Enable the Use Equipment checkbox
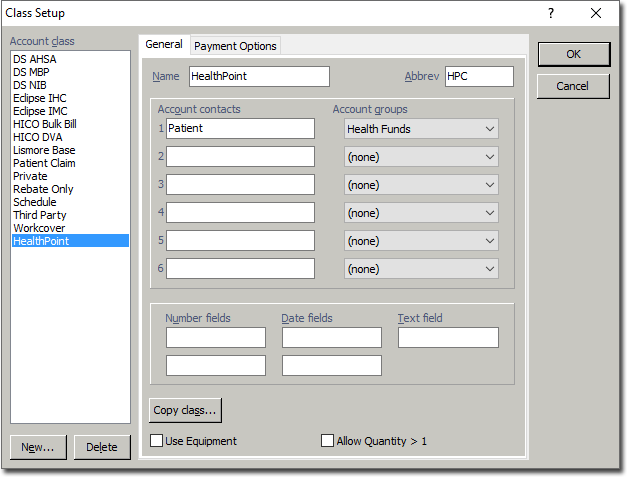This screenshot has width=627, height=477. [x=156, y=440]
